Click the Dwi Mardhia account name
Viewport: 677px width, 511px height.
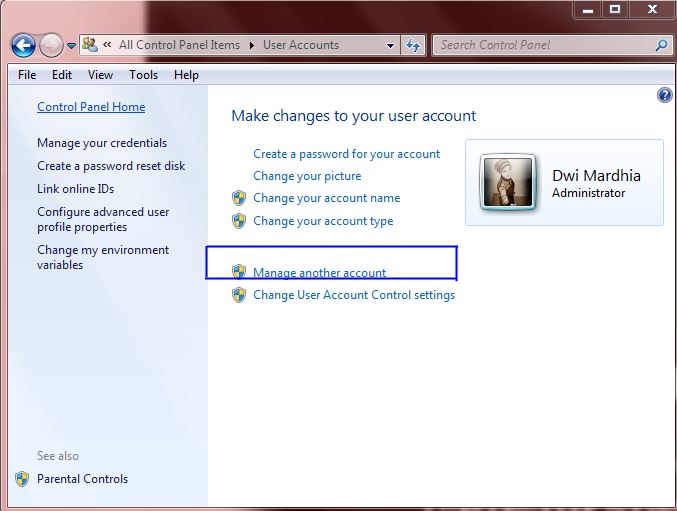pos(596,176)
